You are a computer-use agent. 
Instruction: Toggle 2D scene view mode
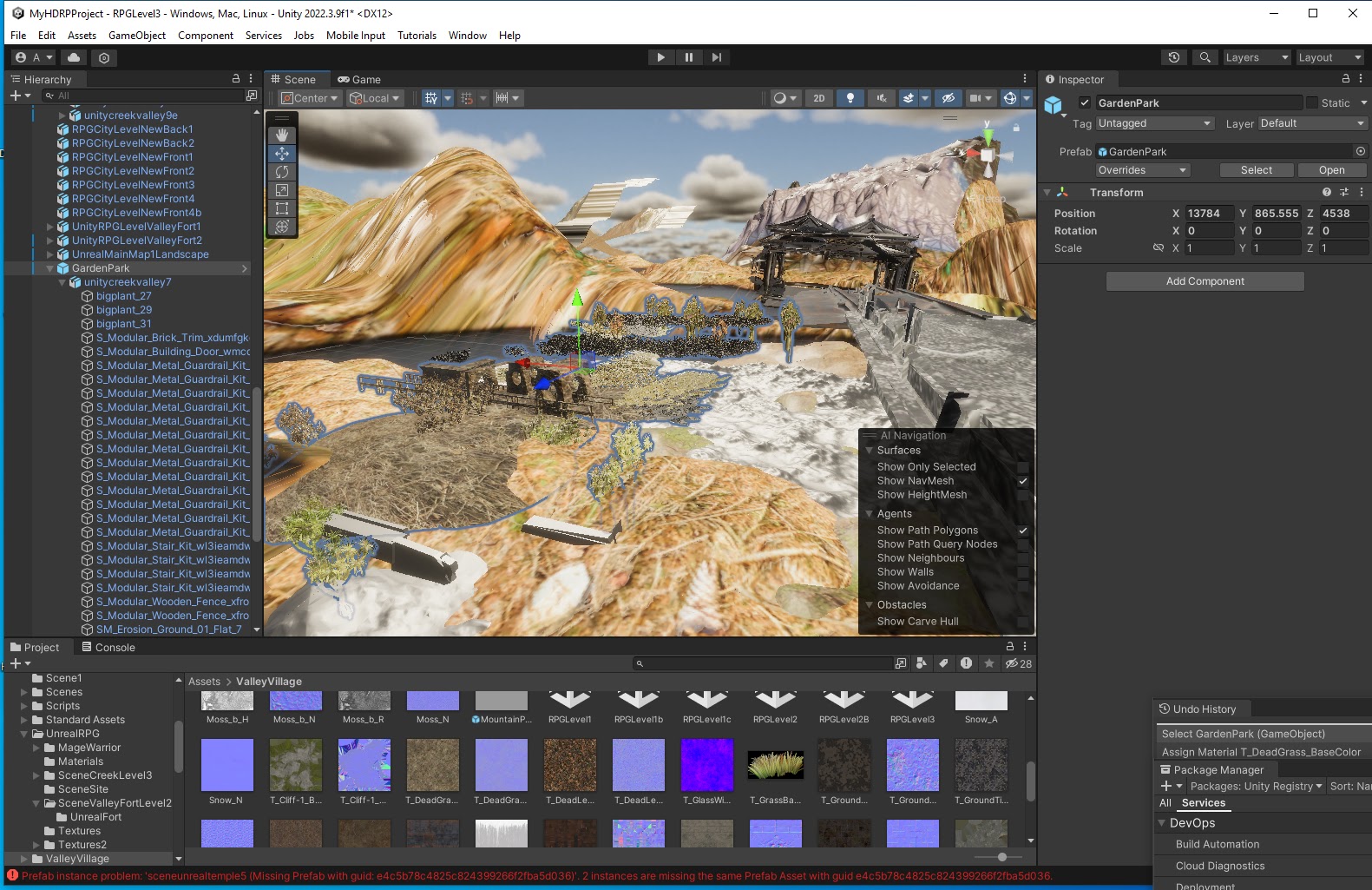pyautogui.click(x=818, y=98)
